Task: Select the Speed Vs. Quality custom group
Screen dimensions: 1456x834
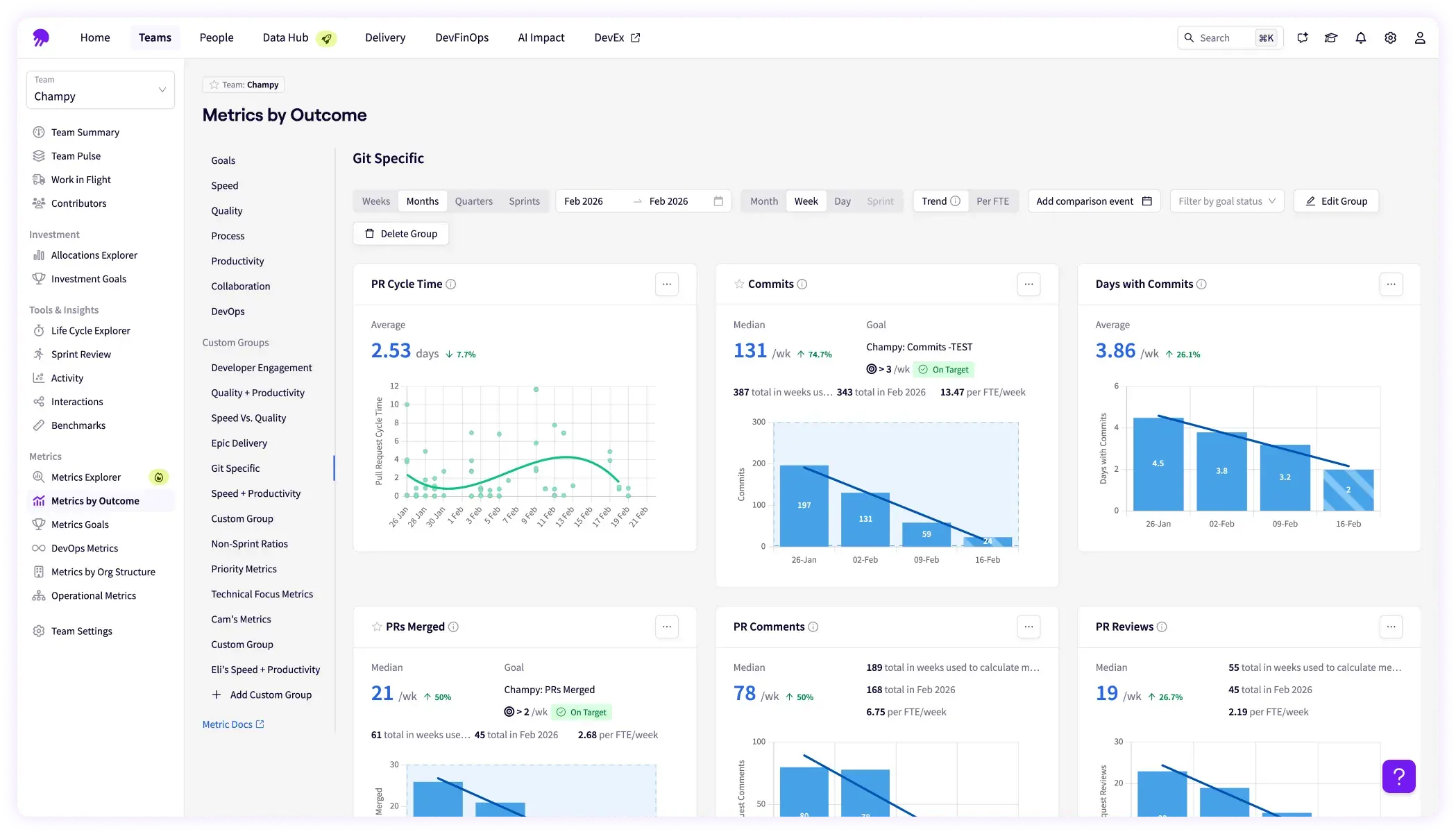Action: (x=248, y=418)
